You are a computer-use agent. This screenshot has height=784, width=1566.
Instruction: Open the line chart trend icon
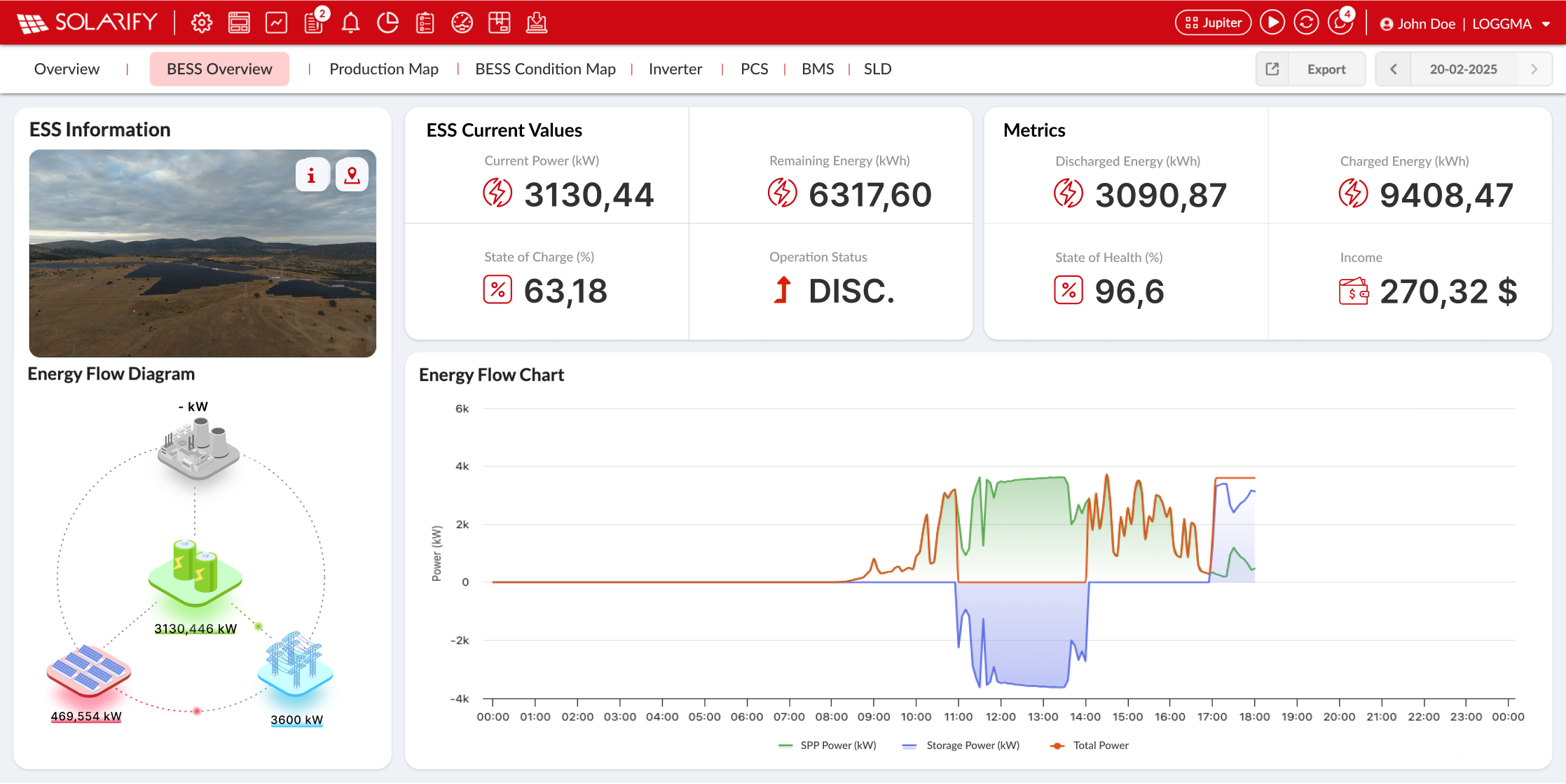pos(276,23)
